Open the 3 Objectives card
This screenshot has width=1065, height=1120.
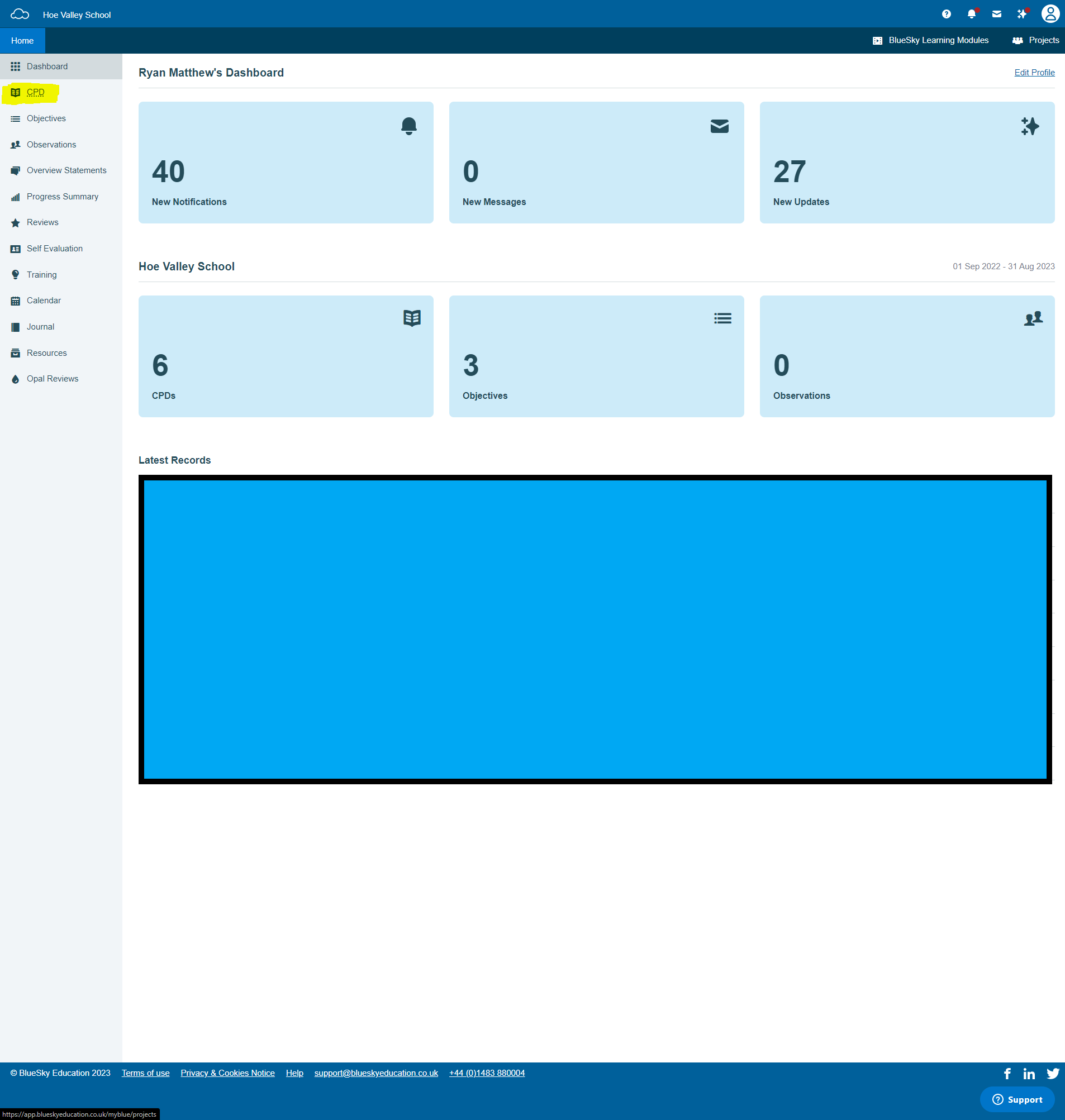tap(597, 356)
